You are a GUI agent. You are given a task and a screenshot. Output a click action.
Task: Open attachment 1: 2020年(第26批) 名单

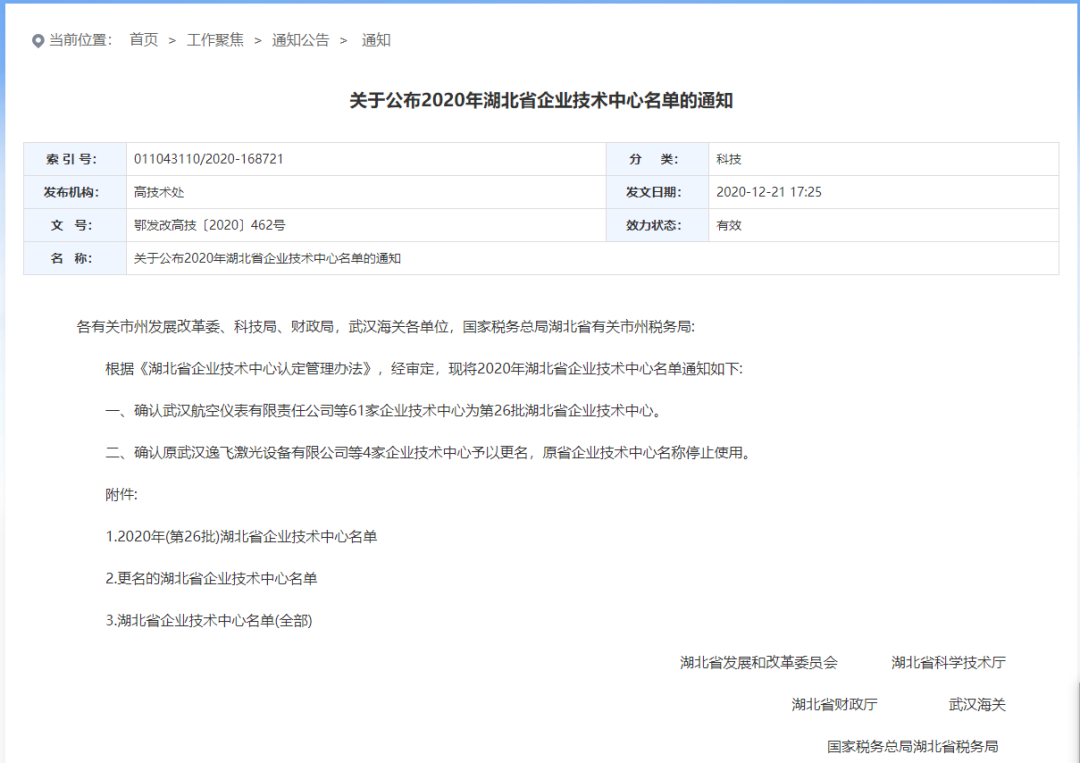pos(241,536)
